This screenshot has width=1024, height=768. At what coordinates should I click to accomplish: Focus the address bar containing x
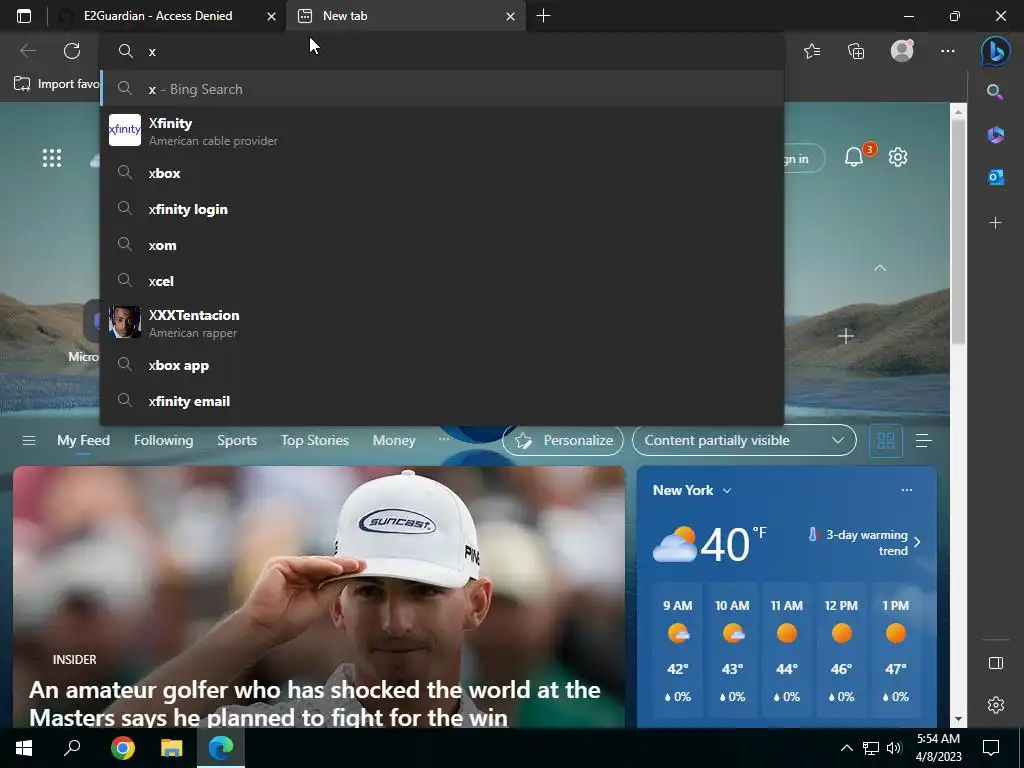442,51
